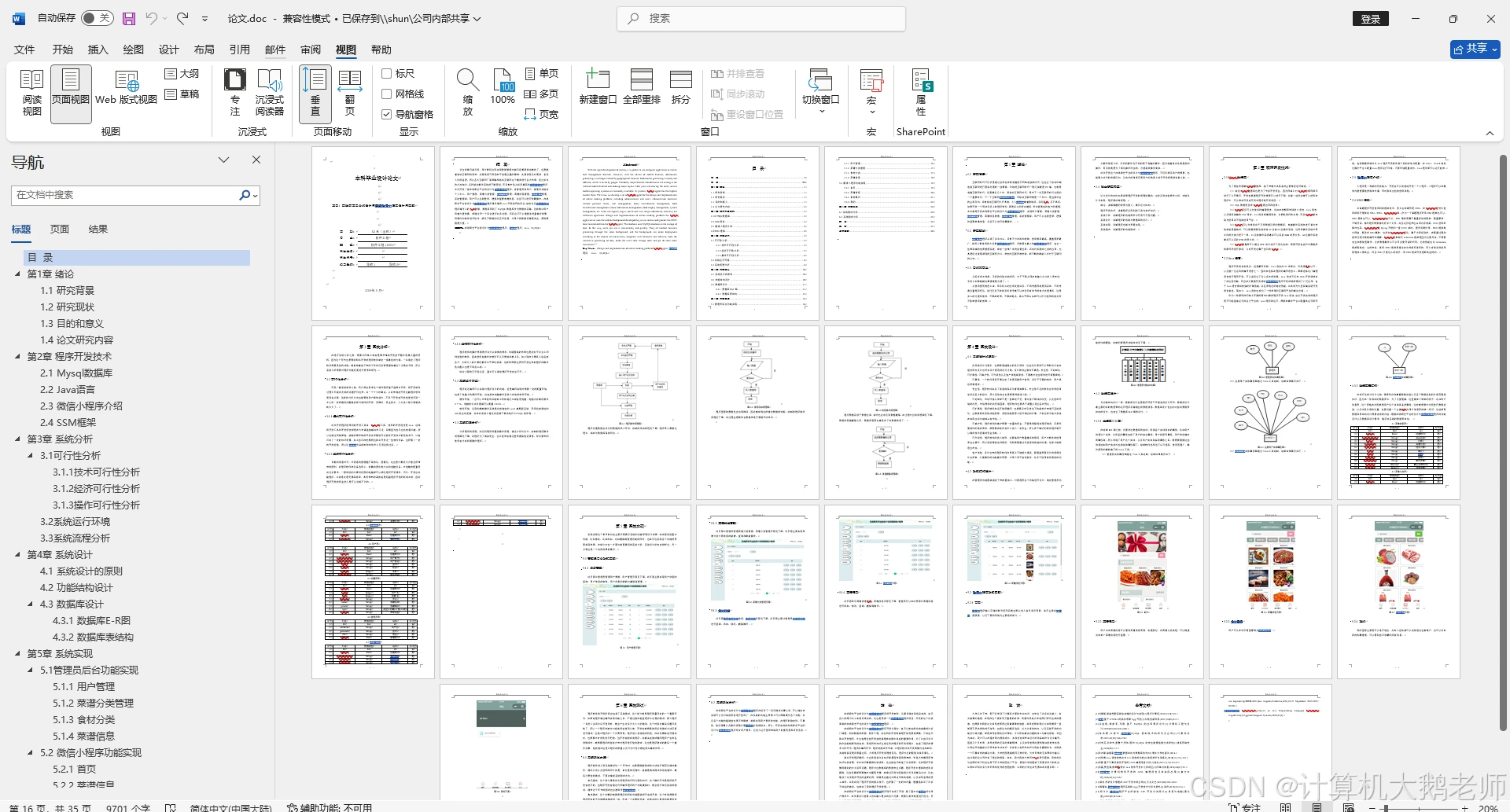The width and height of the screenshot is (1510, 812).
Task: Switch to Outline view (大纲)
Action: tap(182, 73)
